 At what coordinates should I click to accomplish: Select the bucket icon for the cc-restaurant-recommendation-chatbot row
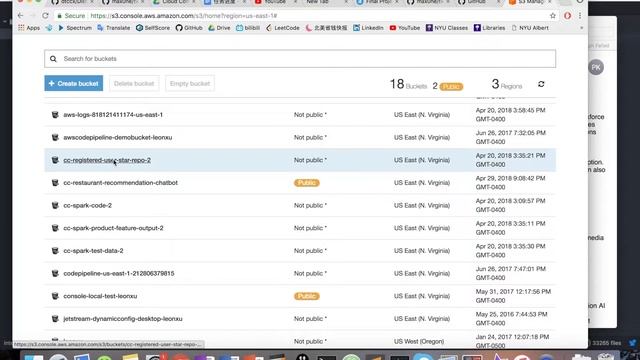point(55,183)
